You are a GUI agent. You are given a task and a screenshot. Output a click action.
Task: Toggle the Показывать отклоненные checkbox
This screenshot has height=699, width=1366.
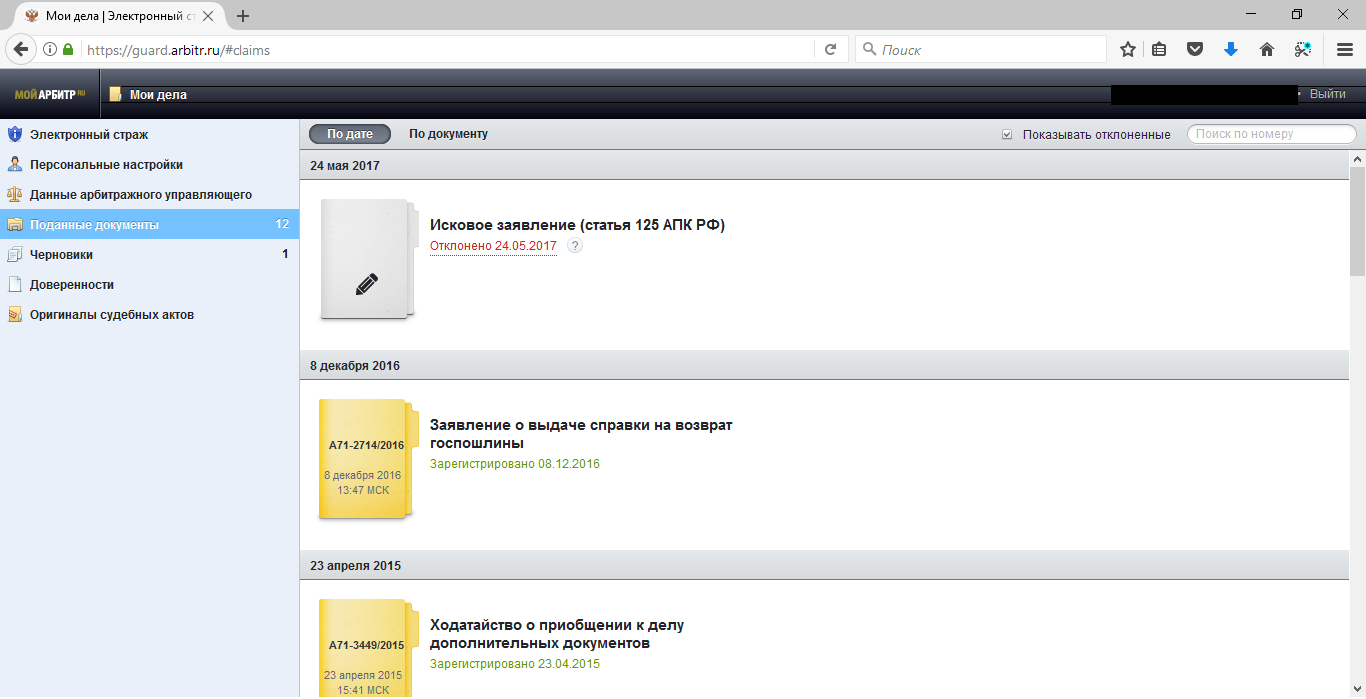point(1007,134)
